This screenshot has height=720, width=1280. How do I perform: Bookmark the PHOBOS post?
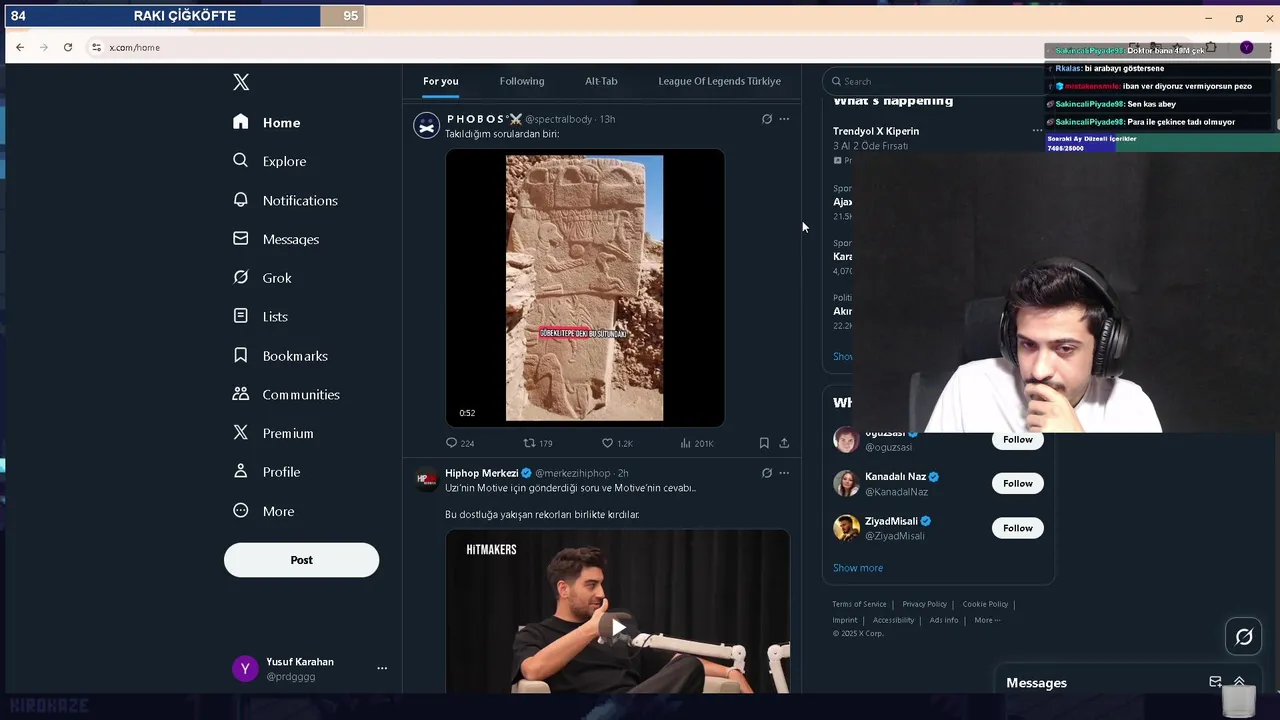[764, 443]
